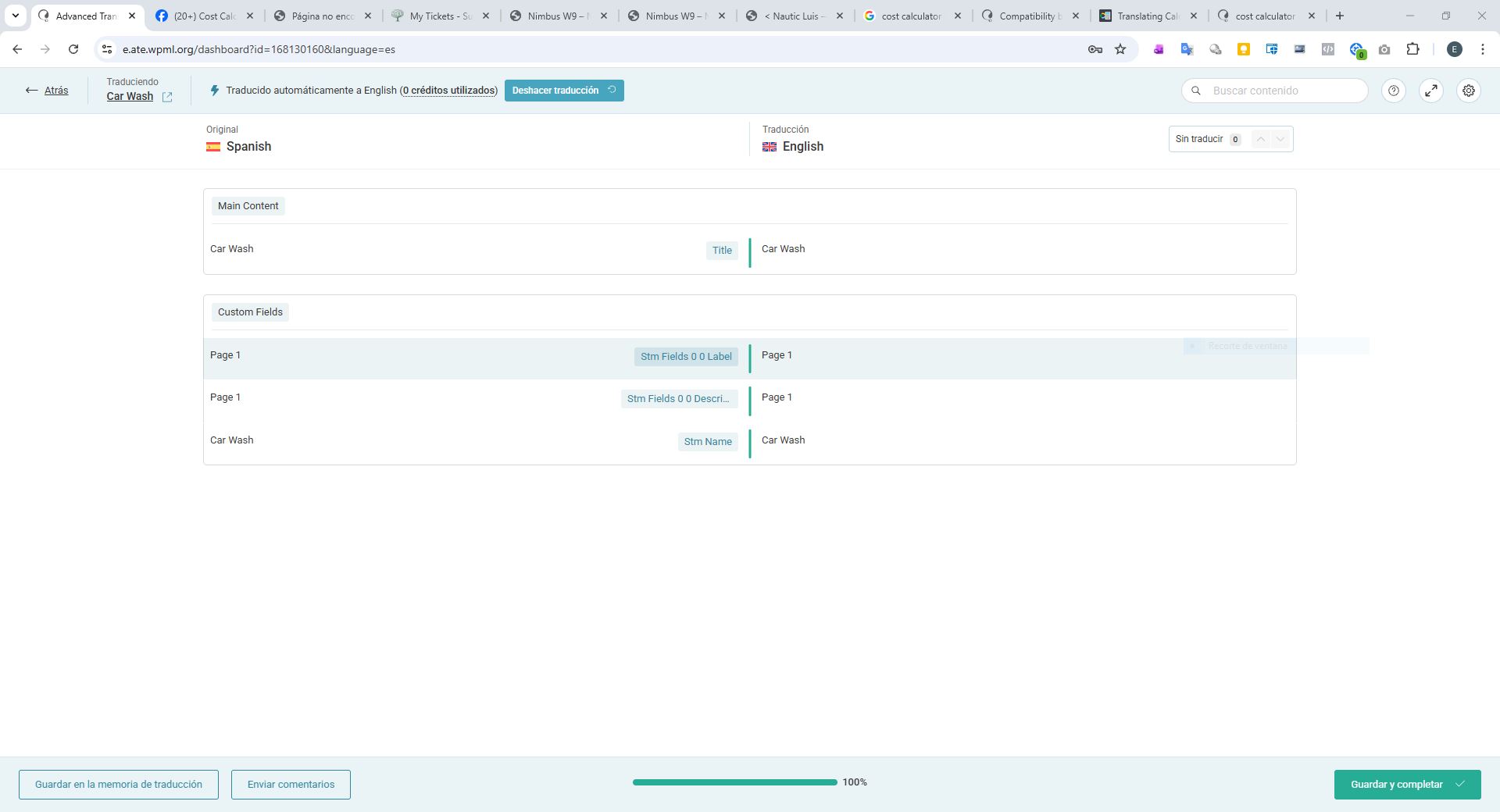The height and width of the screenshot is (812, 1500).
Task: Switch to the Nautic Luis tab
Action: (x=794, y=16)
